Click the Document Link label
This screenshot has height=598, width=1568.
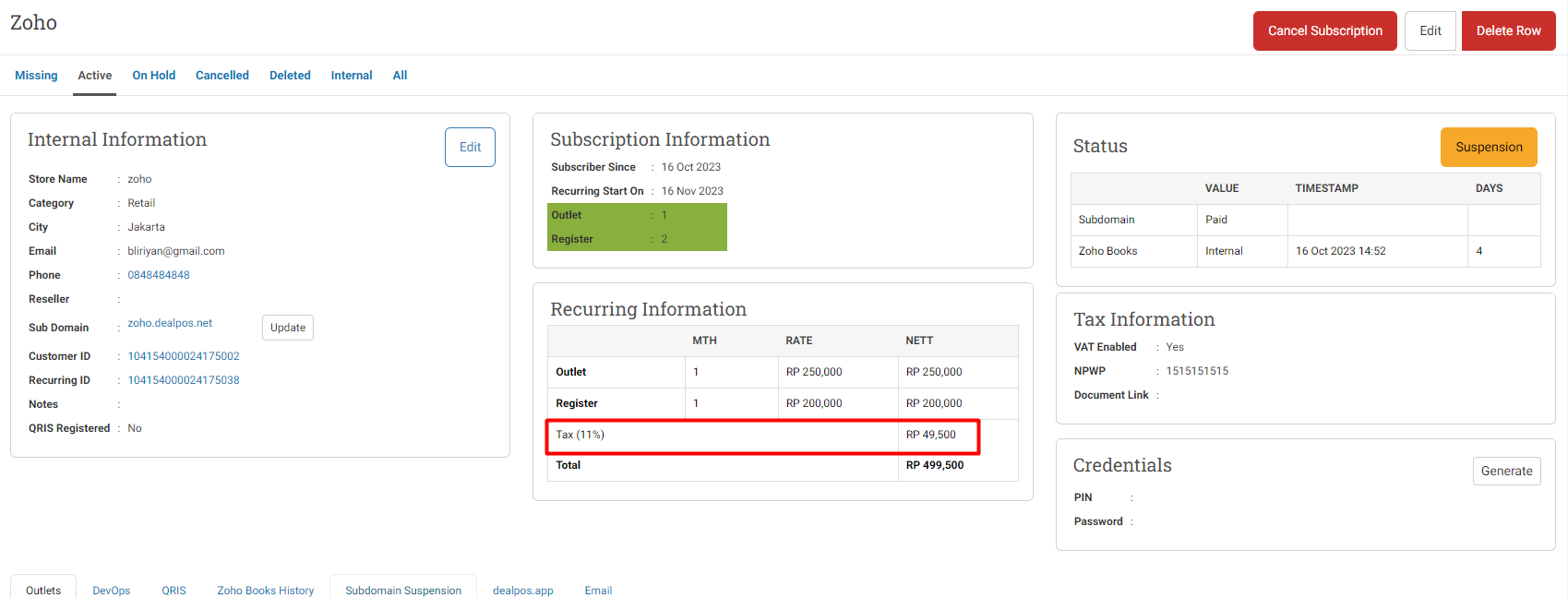tap(1111, 395)
